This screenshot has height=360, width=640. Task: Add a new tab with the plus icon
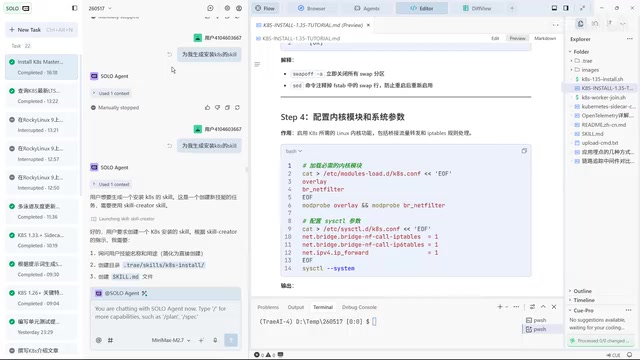coord(512,8)
